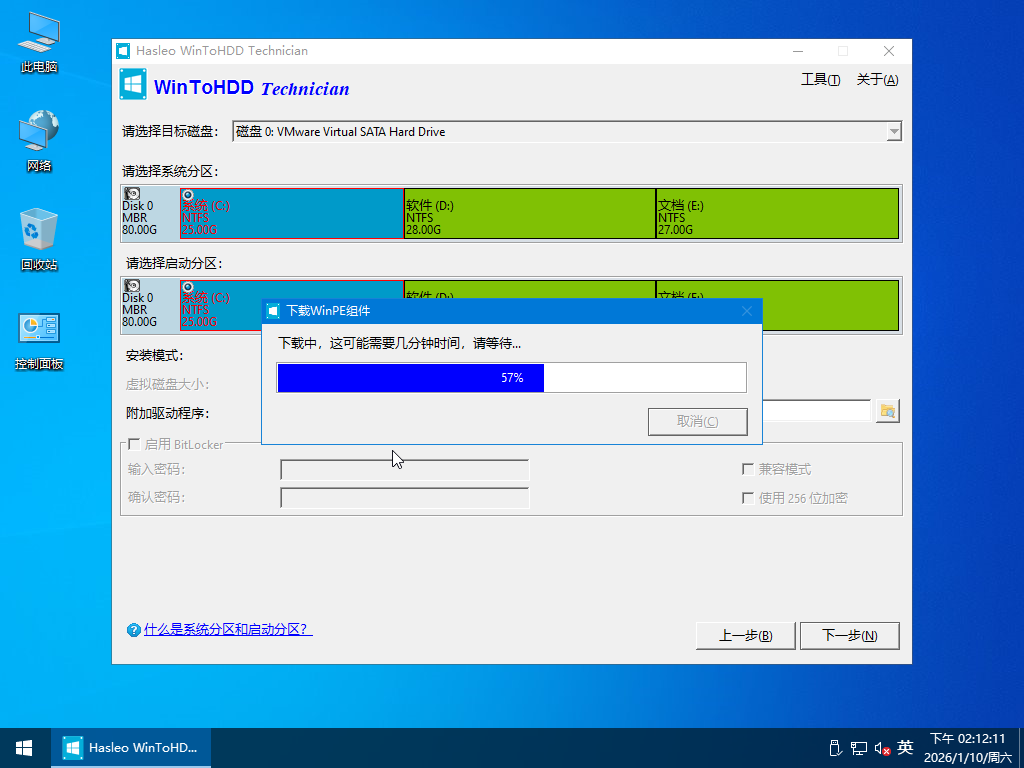The width and height of the screenshot is (1024, 768).
Task: Click the 下一步(N) button
Action: coord(849,635)
